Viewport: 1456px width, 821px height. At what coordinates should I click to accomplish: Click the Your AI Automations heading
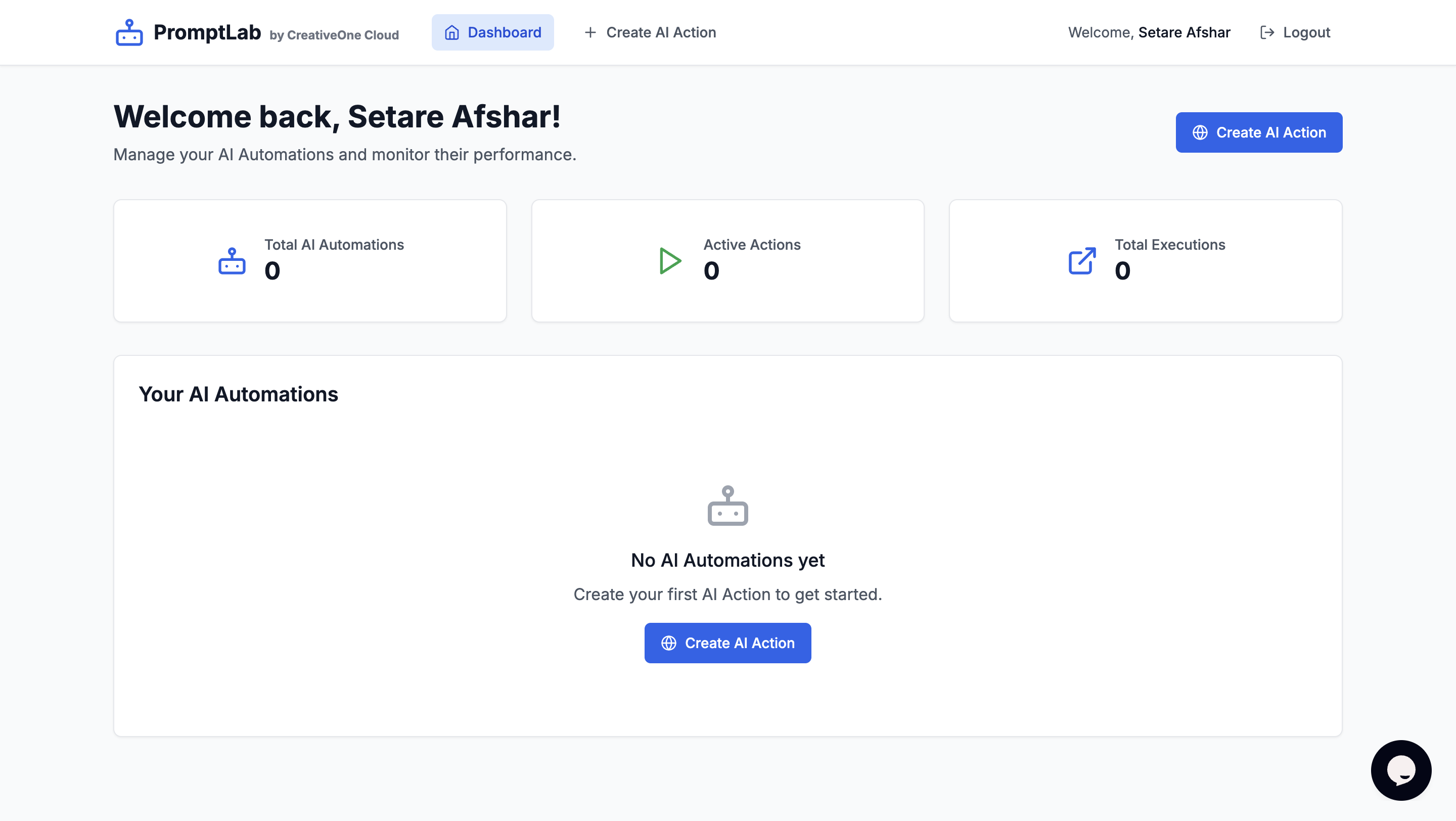pos(238,394)
